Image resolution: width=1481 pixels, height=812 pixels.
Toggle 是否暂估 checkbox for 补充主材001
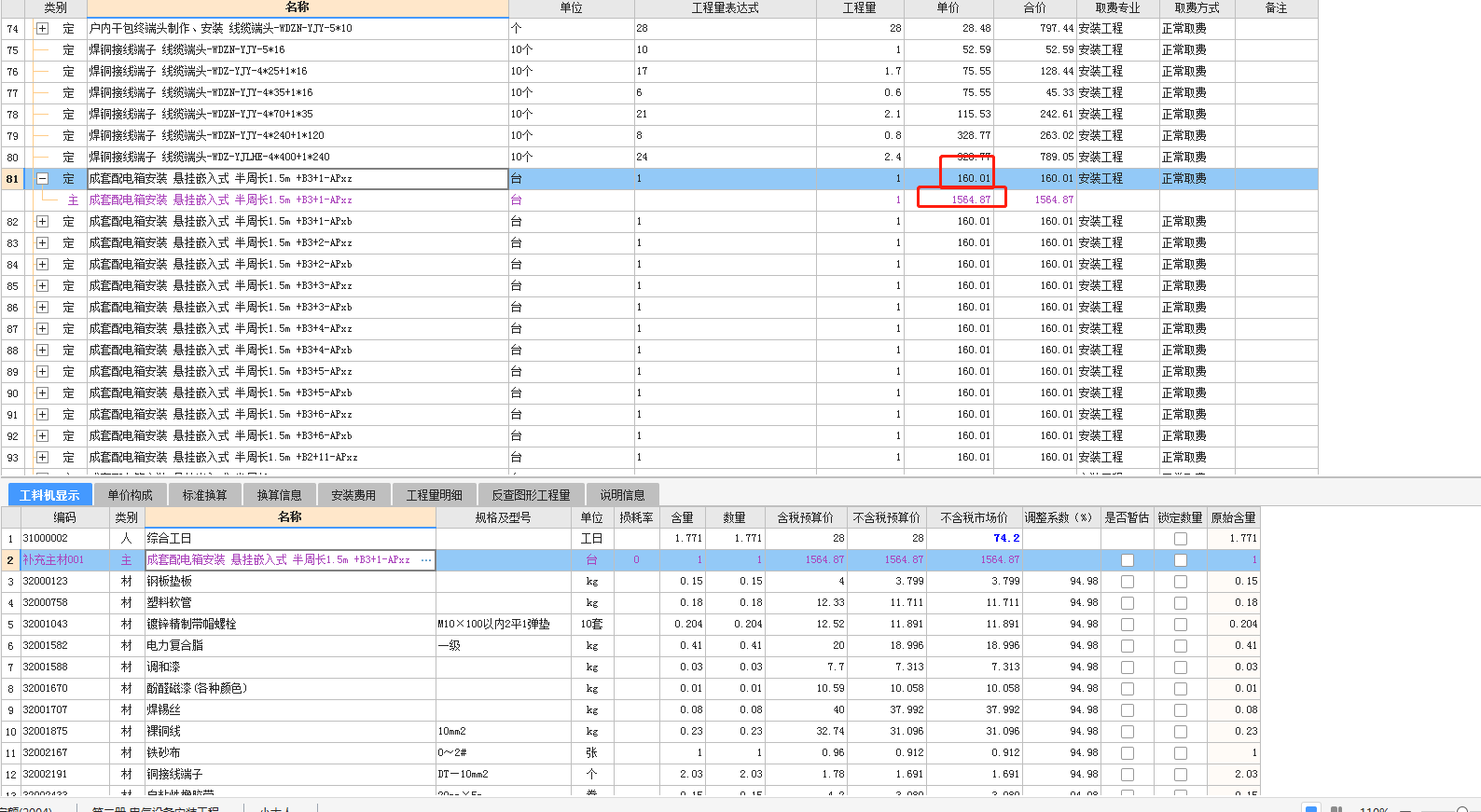point(1128,560)
